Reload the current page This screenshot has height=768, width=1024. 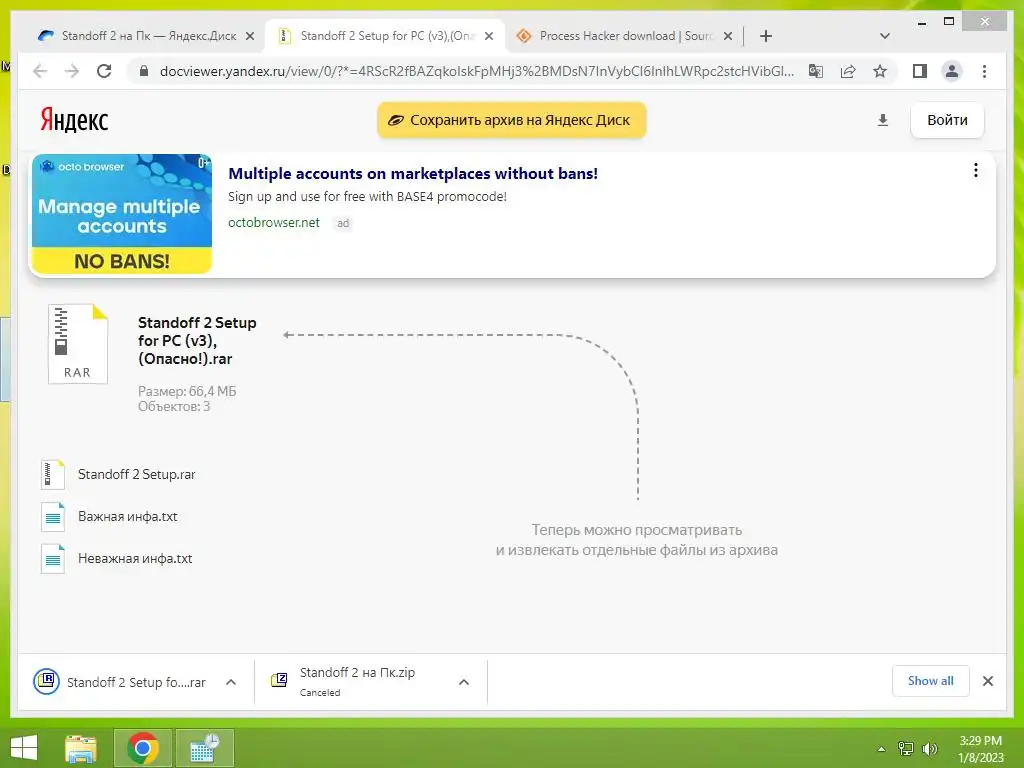point(104,71)
